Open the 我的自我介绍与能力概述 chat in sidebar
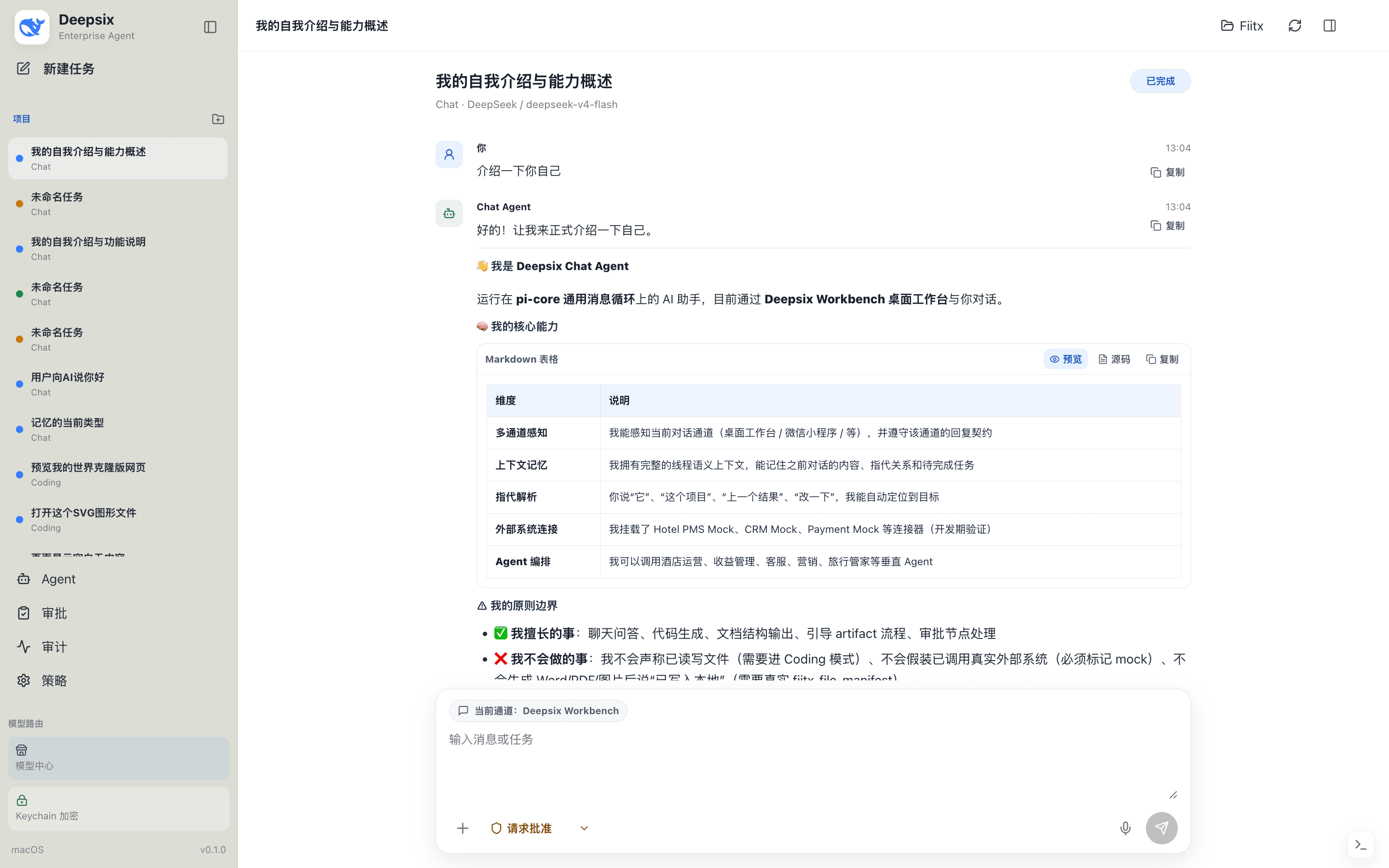The image size is (1389, 868). 118,159
